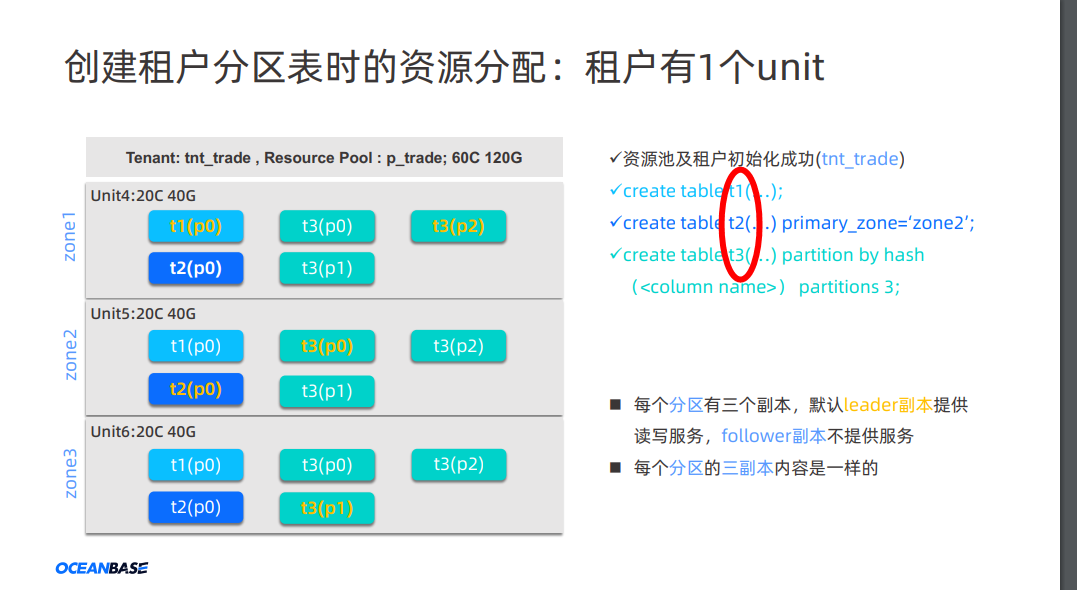Select the t3(p2) box in Unit6
The image size is (1077, 590).
click(459, 465)
